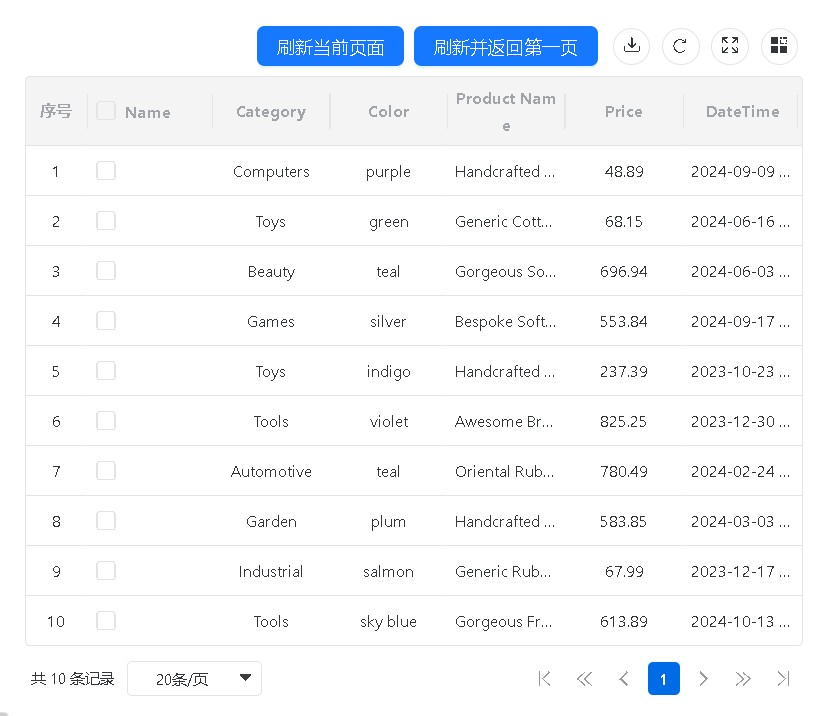This screenshot has width=832, height=716.
Task: Click the 刷新当前页面 button
Action: tap(330, 47)
